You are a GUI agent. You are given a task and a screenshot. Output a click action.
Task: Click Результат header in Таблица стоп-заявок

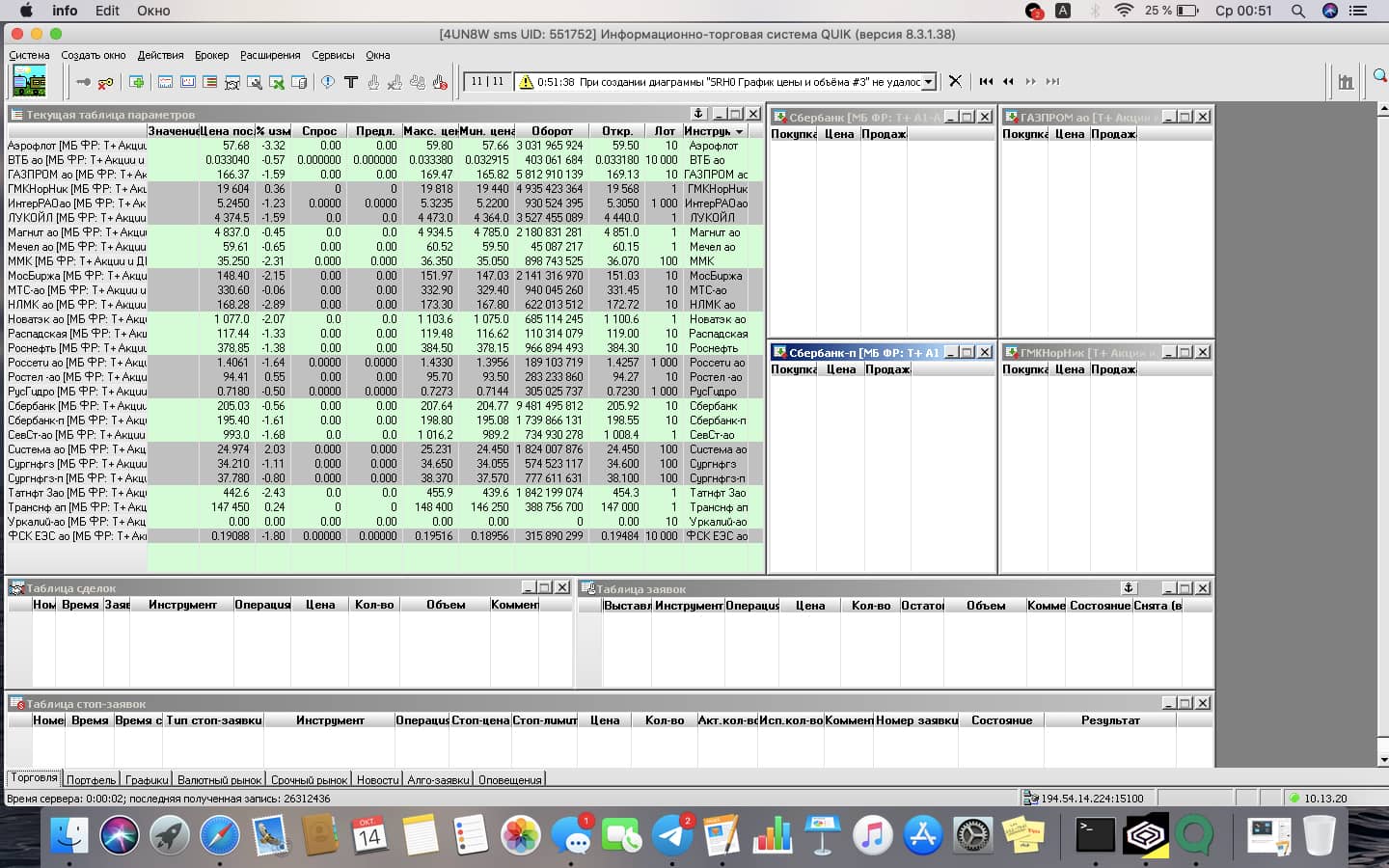1110,720
